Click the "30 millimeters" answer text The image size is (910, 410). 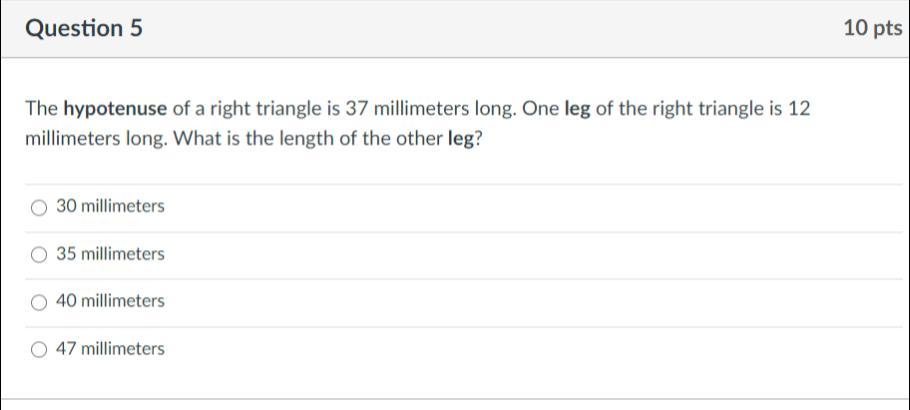[110, 206]
